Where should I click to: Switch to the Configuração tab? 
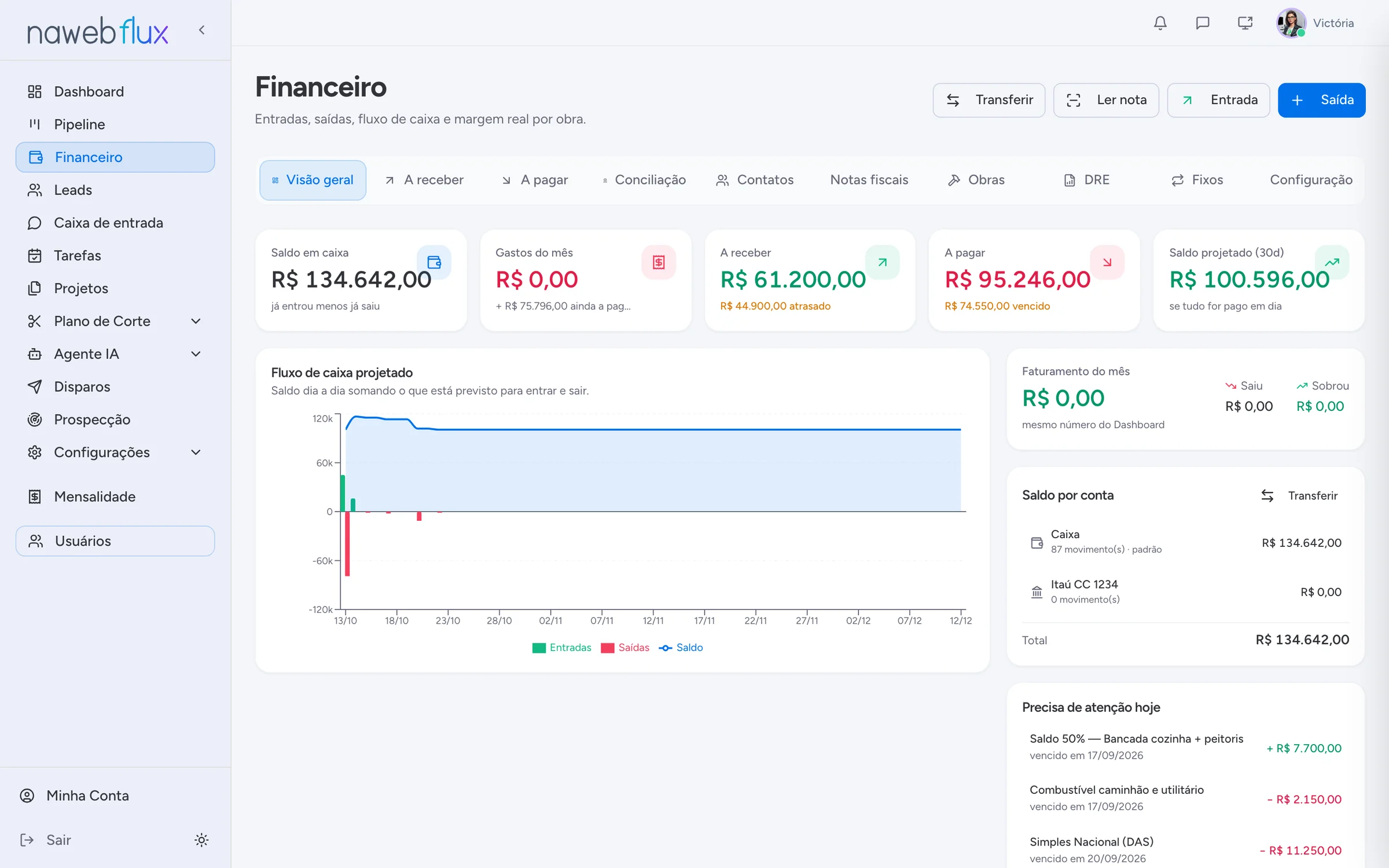(1311, 180)
